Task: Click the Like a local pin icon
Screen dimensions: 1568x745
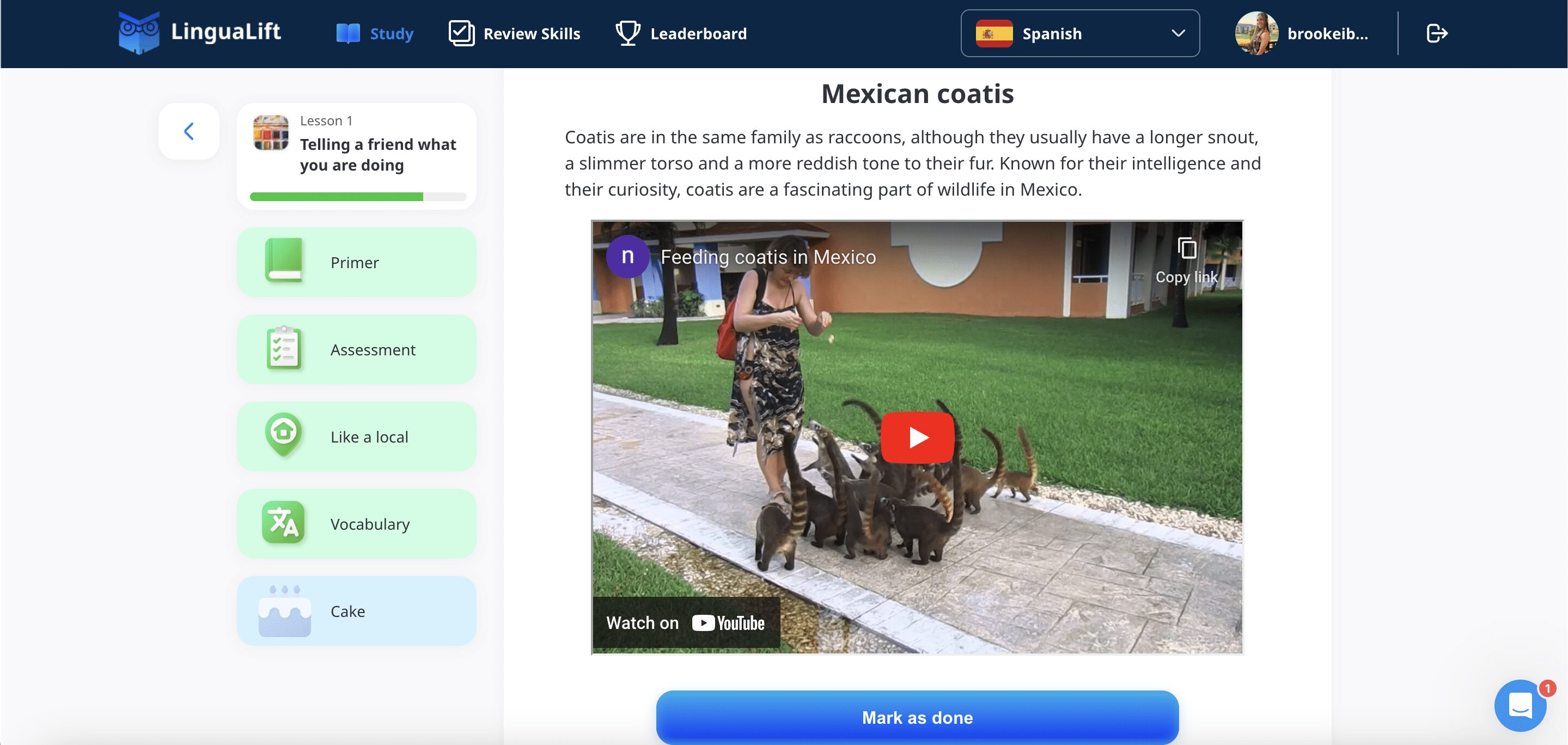Action: 284,434
